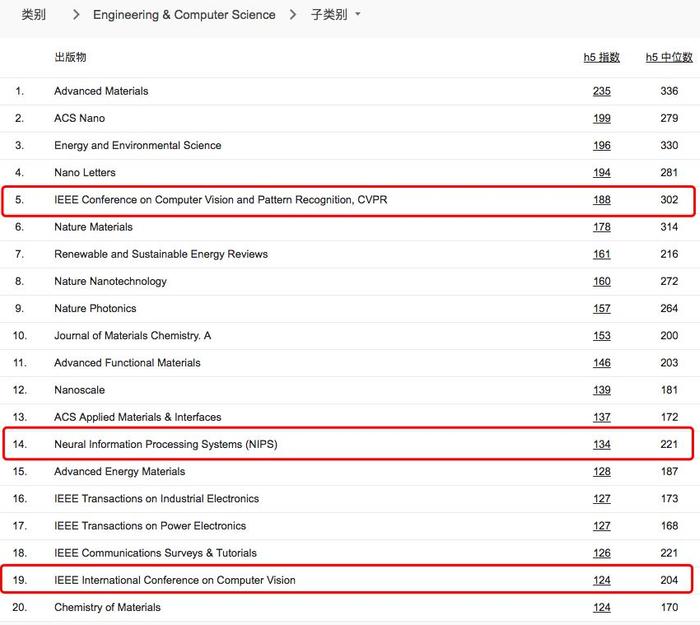Open h5-index 194 for Nano Letters
This screenshot has width=700, height=625.
click(x=601, y=172)
